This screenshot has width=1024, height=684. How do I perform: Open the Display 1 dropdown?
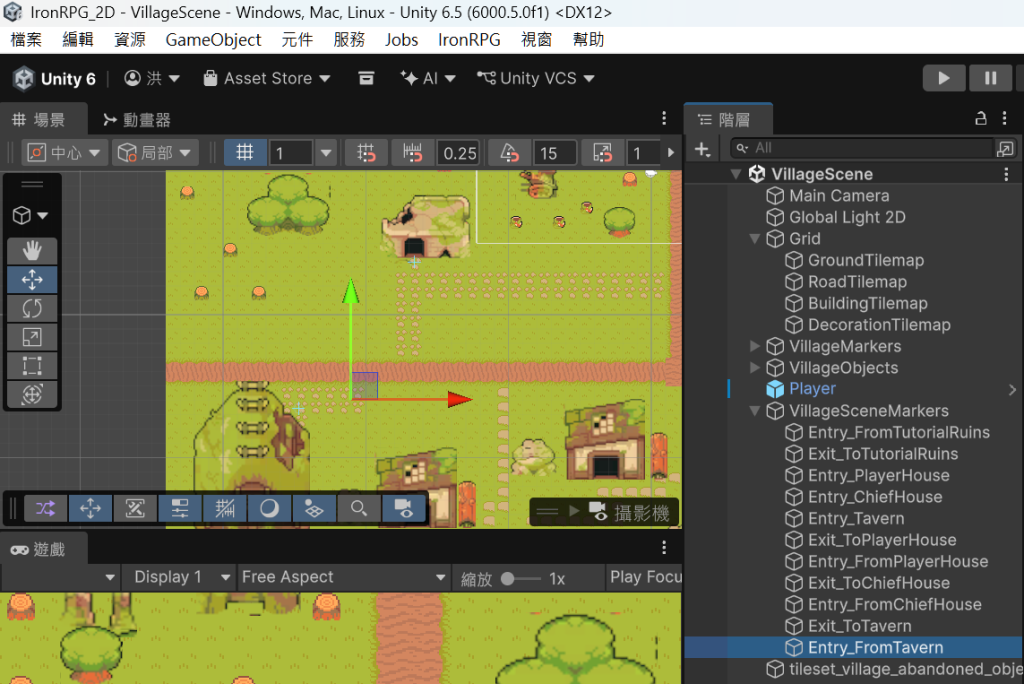pos(179,578)
